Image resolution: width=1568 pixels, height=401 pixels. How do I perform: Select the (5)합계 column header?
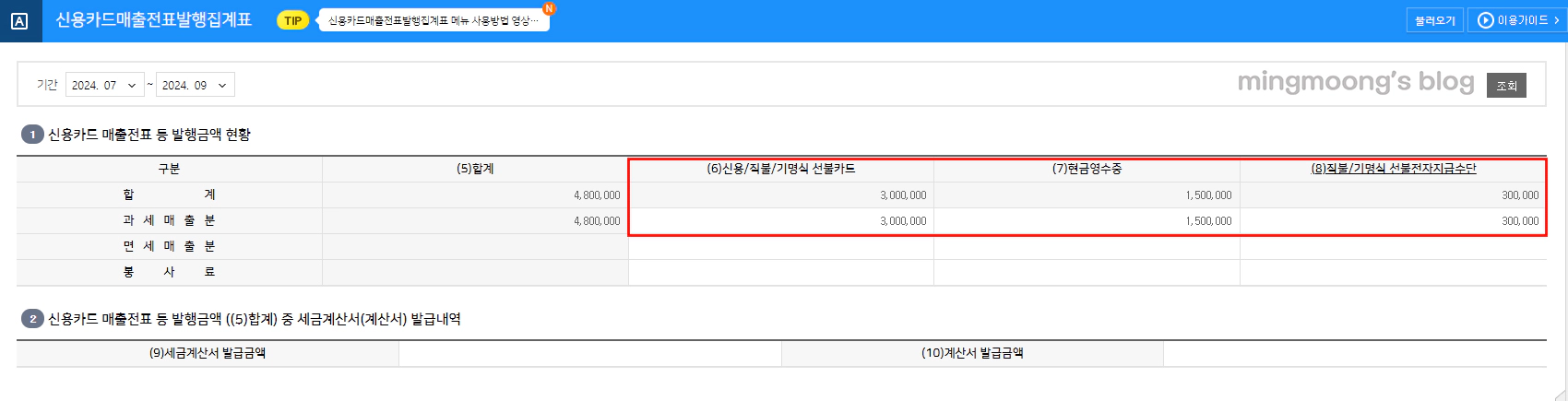pos(475,169)
